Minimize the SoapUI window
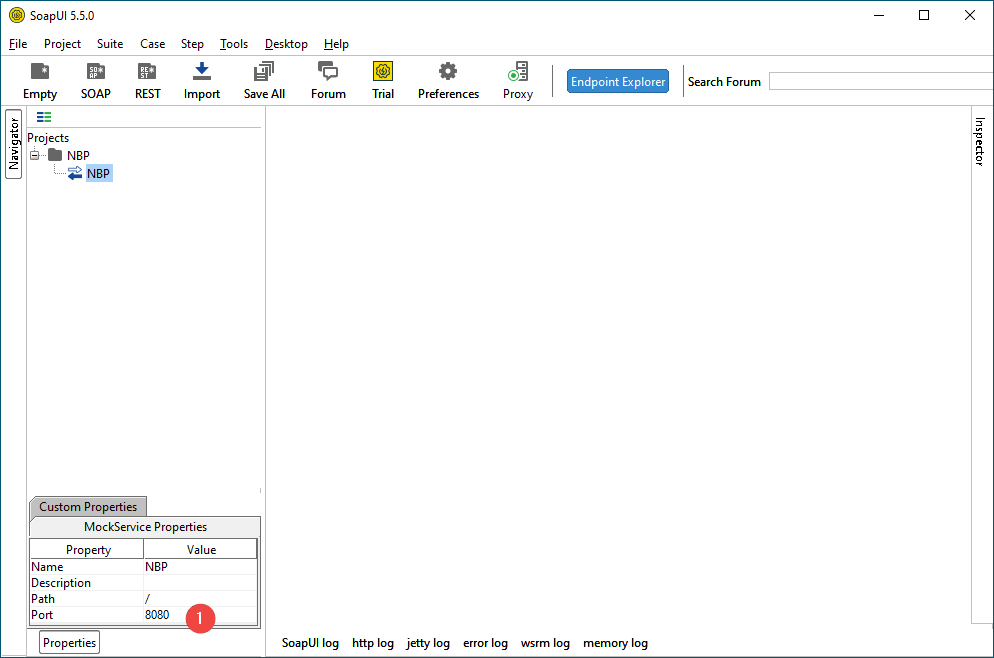This screenshot has height=658, width=994. 879,15
